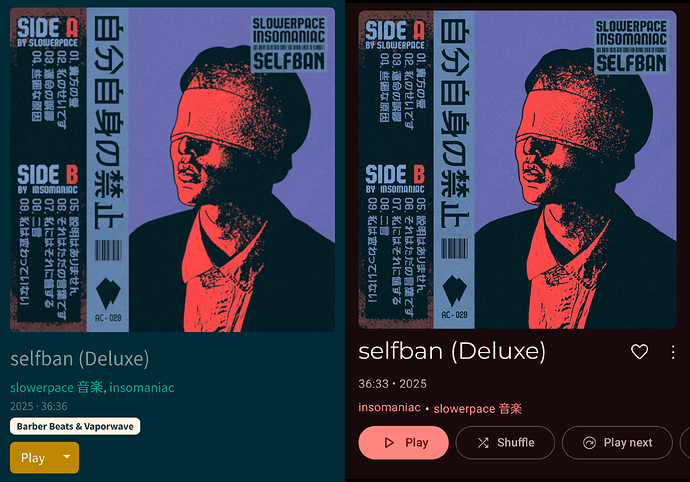Click the heart icon to favorite album

click(639, 351)
